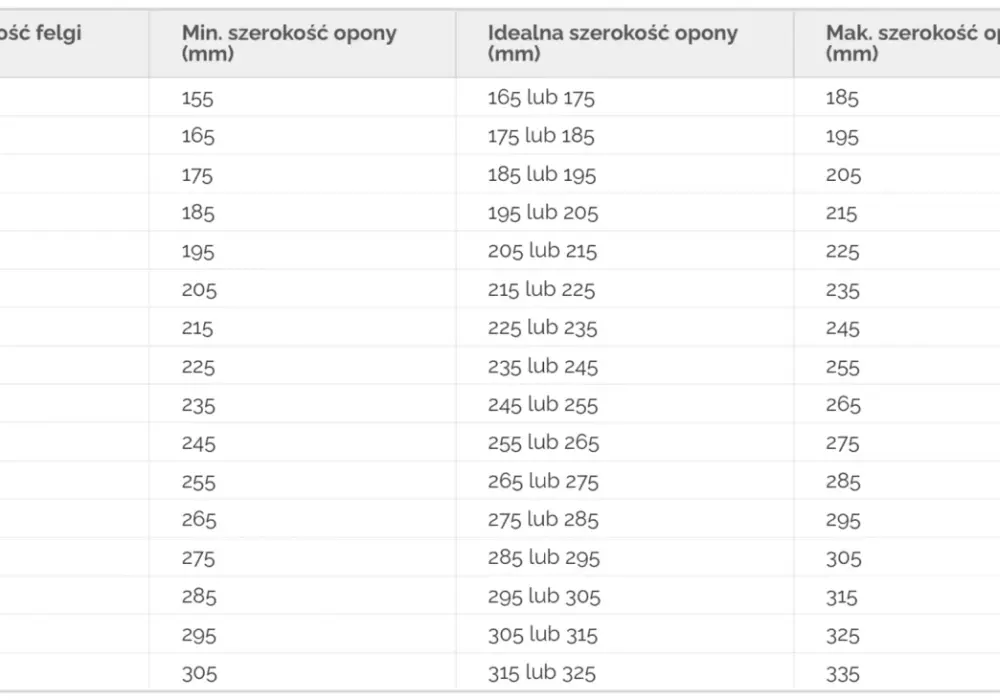Image resolution: width=1000 pixels, height=700 pixels.
Task: Click the Idealna szerokość opony column header
Action: (612, 43)
